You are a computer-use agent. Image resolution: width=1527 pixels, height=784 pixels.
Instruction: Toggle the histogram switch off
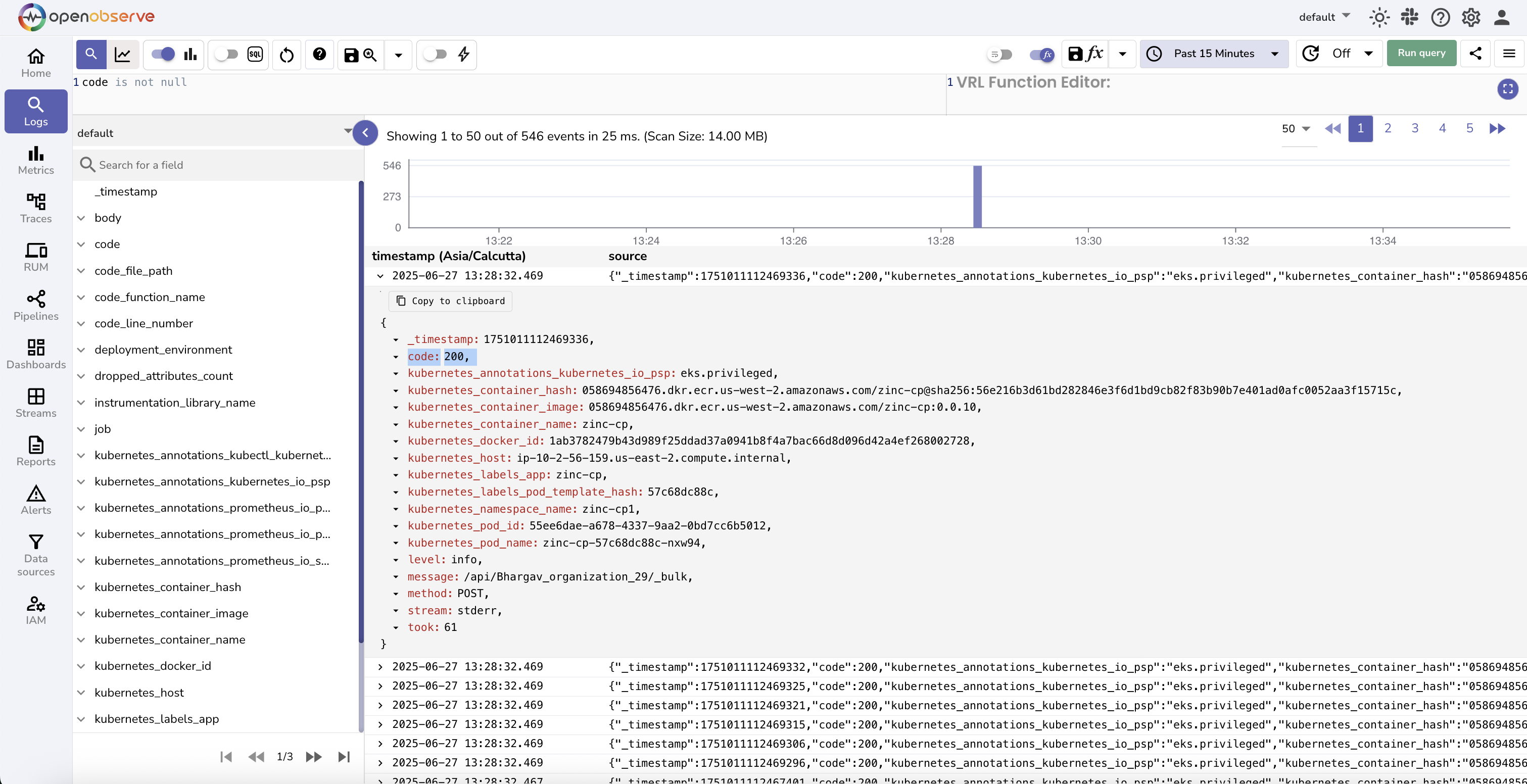coord(163,55)
